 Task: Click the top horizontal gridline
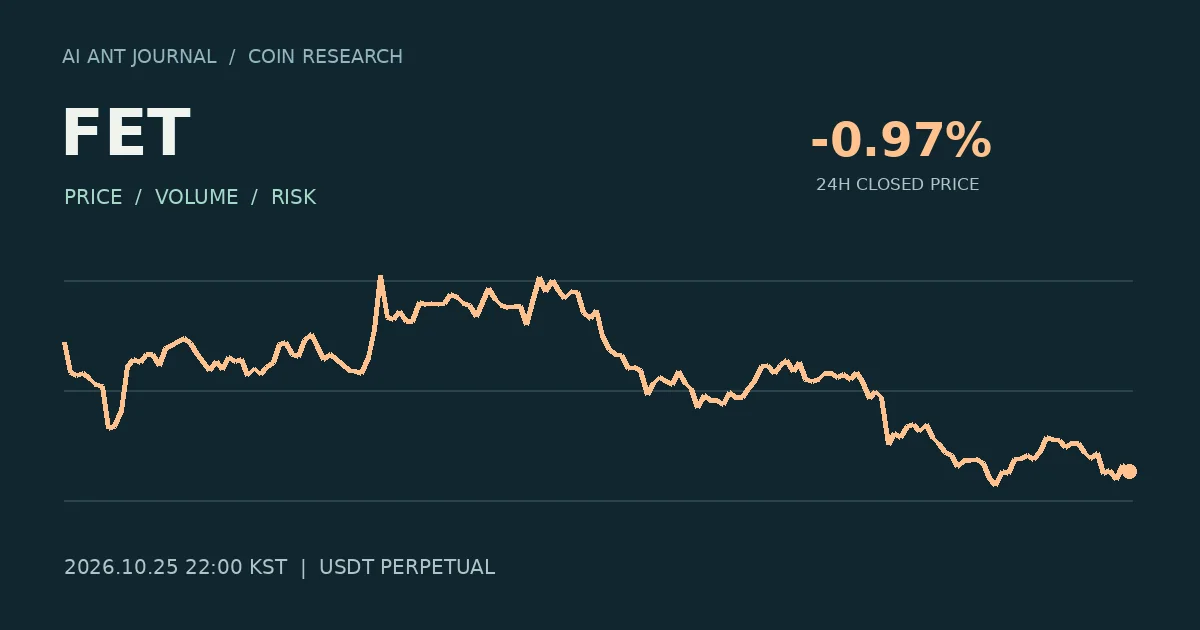point(598,281)
